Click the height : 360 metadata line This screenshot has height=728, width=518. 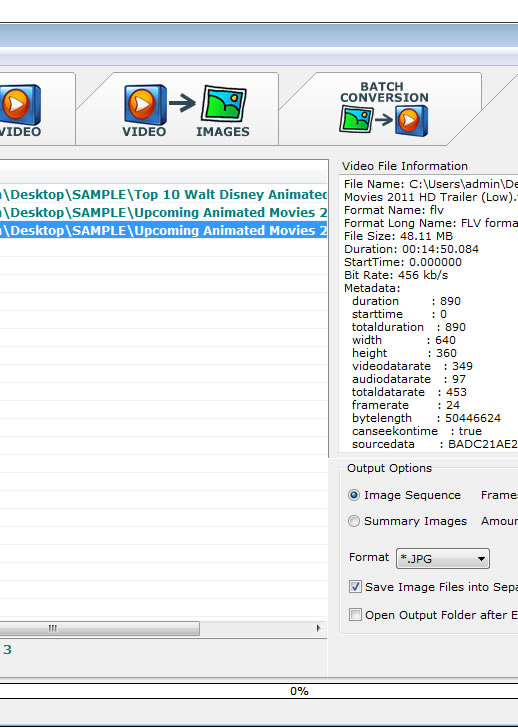pos(404,353)
